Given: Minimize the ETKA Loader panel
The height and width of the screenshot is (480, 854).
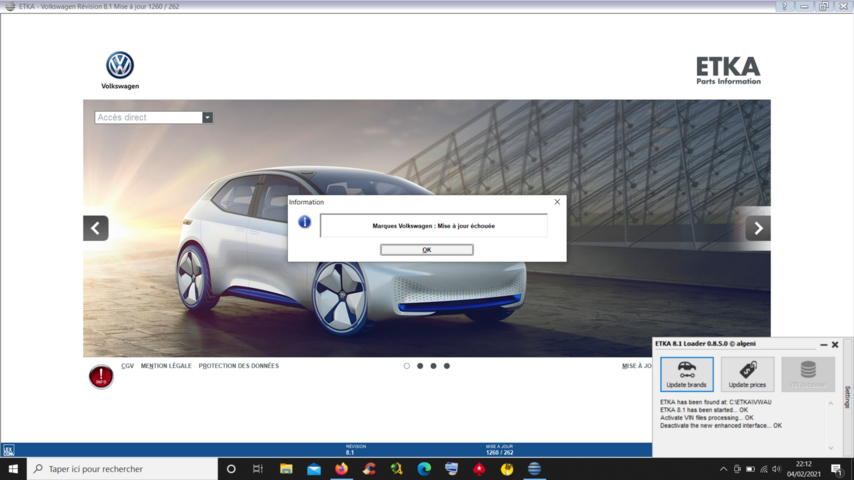Looking at the screenshot, I should (824, 344).
